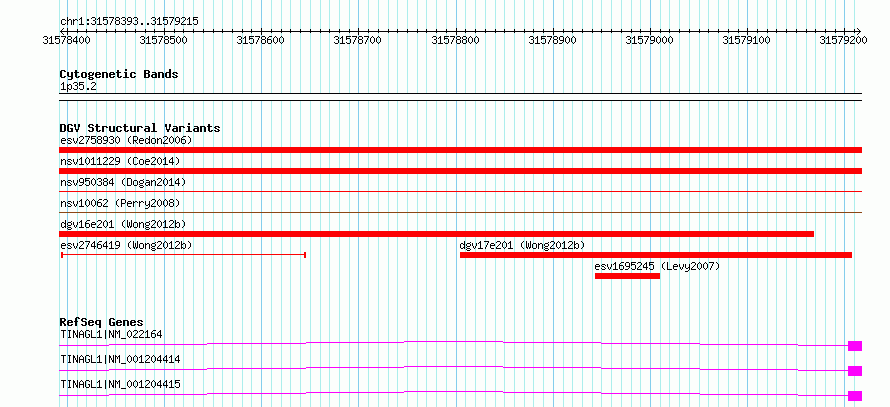Viewport: 890px width, 407px height.
Task: Click the red bar for dgv16e201
Action: coord(436,234)
